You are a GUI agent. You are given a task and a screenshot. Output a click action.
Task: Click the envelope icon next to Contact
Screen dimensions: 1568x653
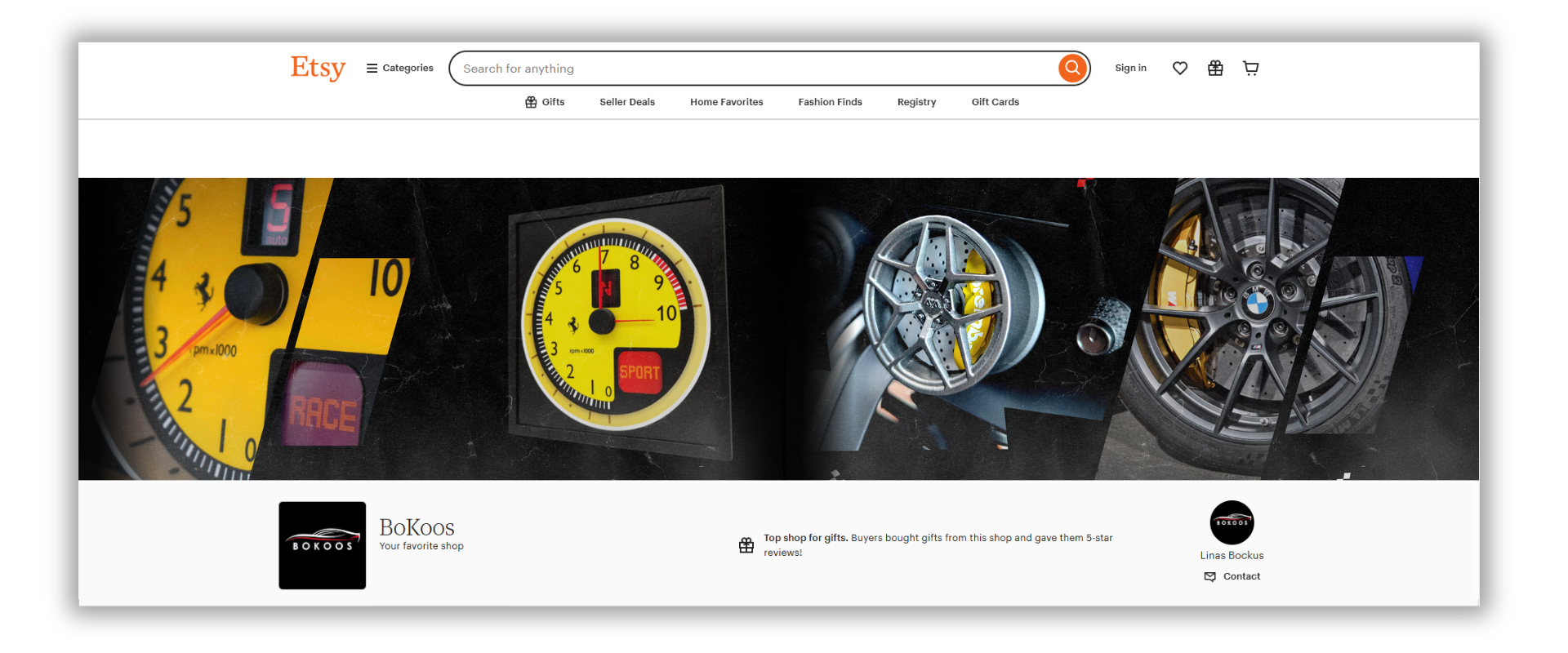pyautogui.click(x=1209, y=576)
